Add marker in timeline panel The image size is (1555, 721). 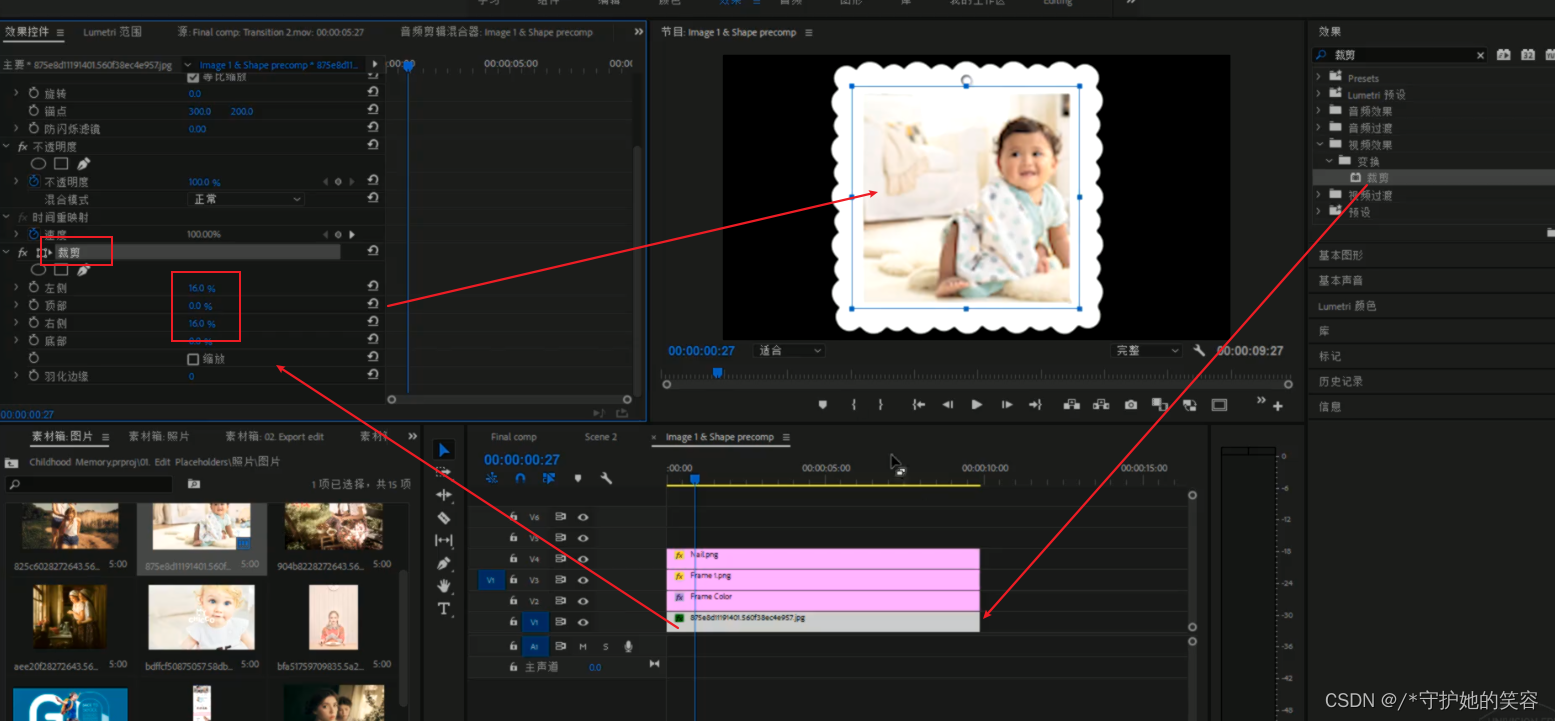pos(577,478)
